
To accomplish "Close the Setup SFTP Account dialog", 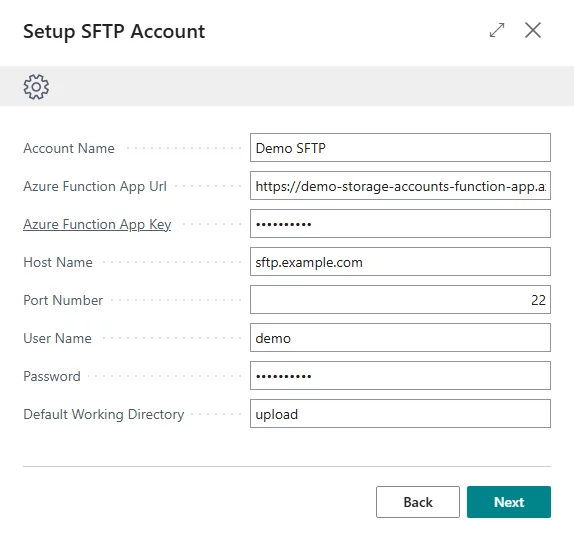I will point(533,30).
